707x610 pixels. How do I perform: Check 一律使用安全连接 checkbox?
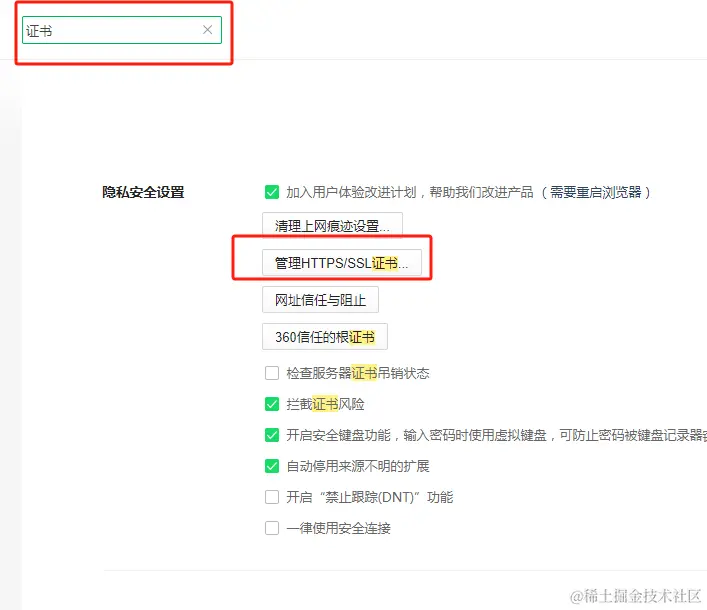[272, 528]
